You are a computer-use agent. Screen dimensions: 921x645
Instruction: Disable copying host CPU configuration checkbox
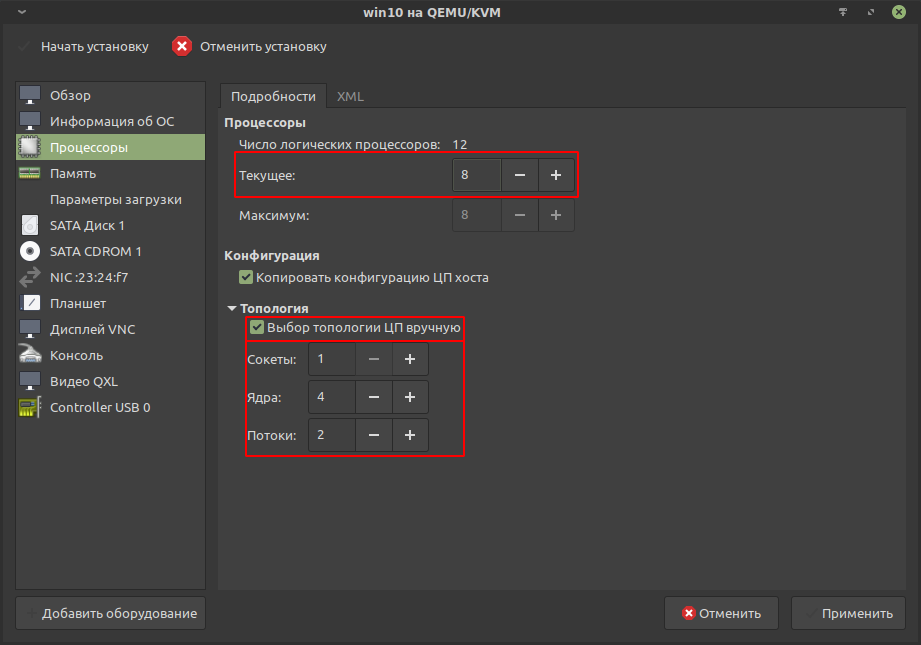pyautogui.click(x=246, y=277)
